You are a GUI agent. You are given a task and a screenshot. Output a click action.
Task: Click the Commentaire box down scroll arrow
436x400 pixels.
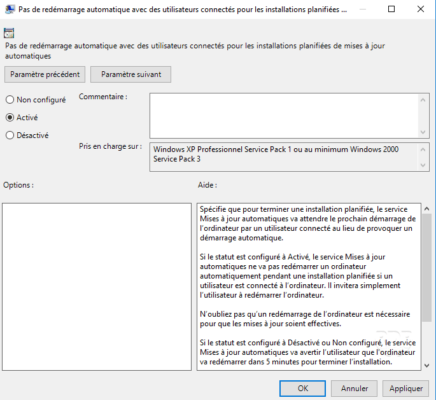pyautogui.click(x=423, y=132)
